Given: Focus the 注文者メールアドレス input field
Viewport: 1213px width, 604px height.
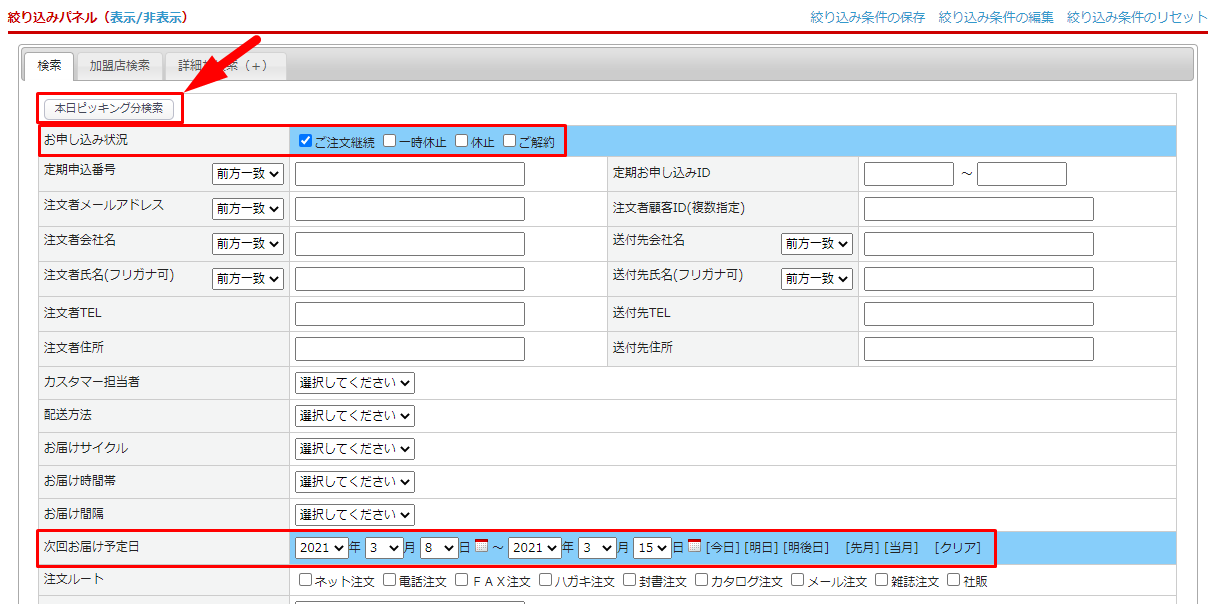Looking at the screenshot, I should pyautogui.click(x=409, y=209).
